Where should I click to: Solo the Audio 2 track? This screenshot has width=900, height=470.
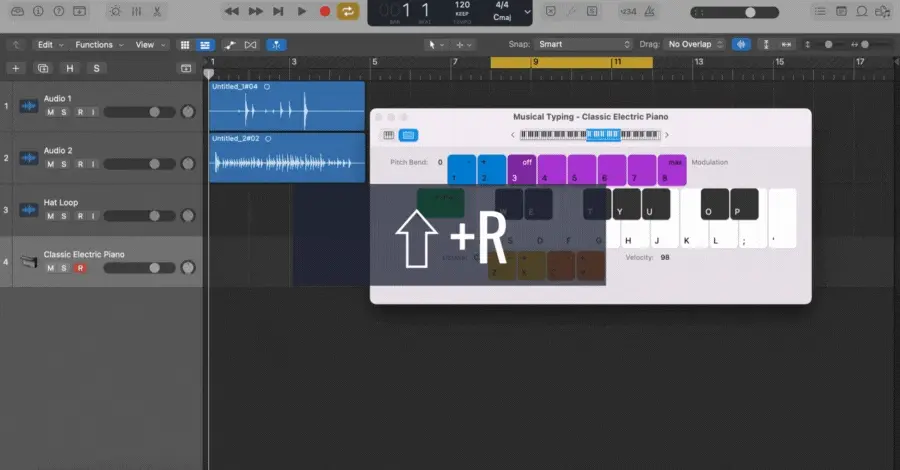64,164
